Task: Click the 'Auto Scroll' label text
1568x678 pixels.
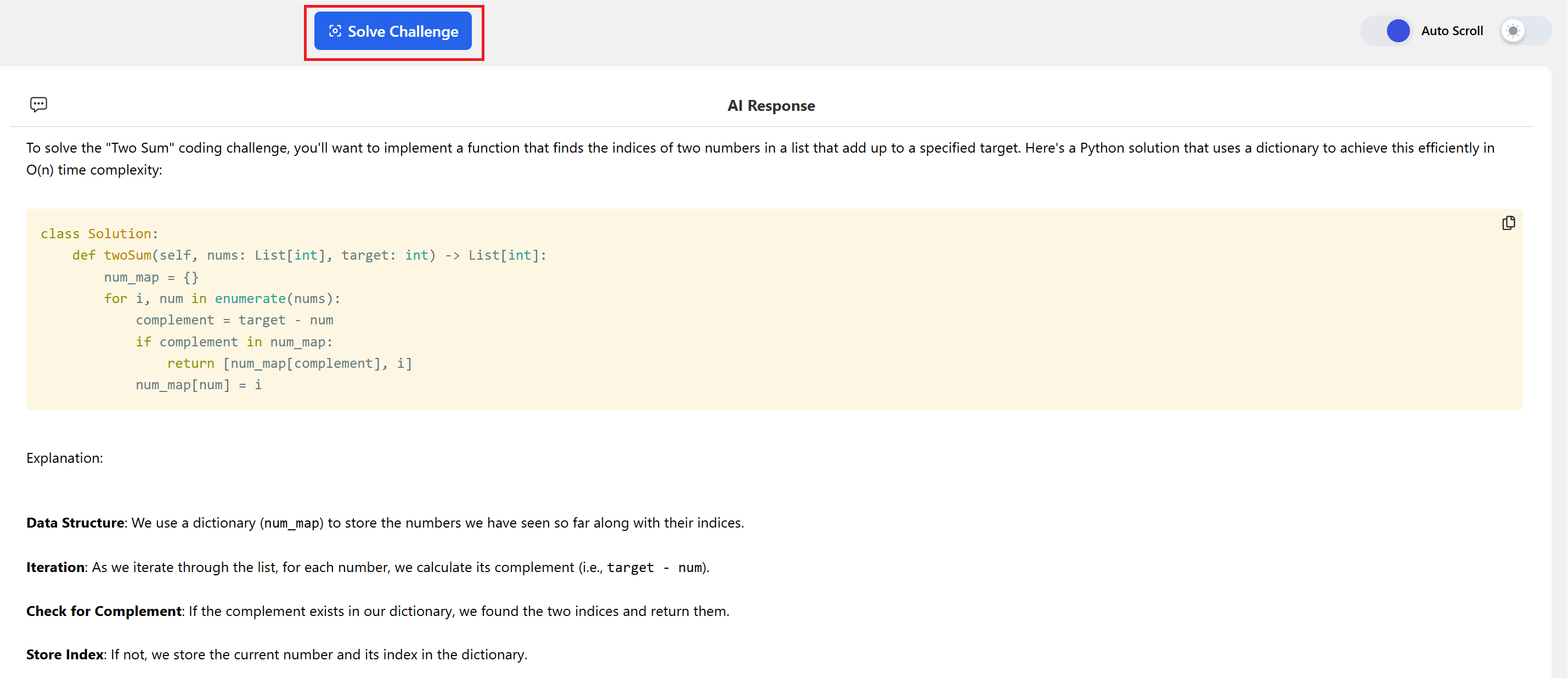Action: 1452,31
